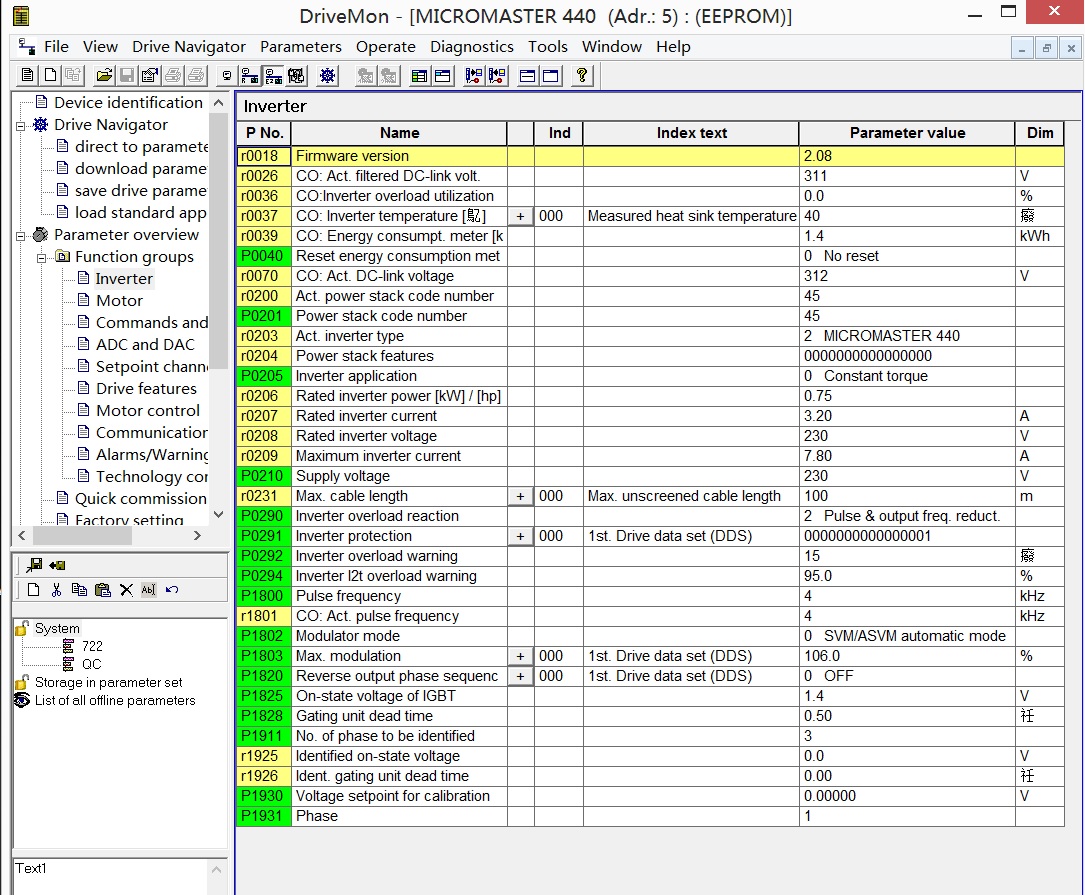The width and height of the screenshot is (1085, 895).
Task: Collapse the Drive Navigator tree node
Action: [x=21, y=125]
